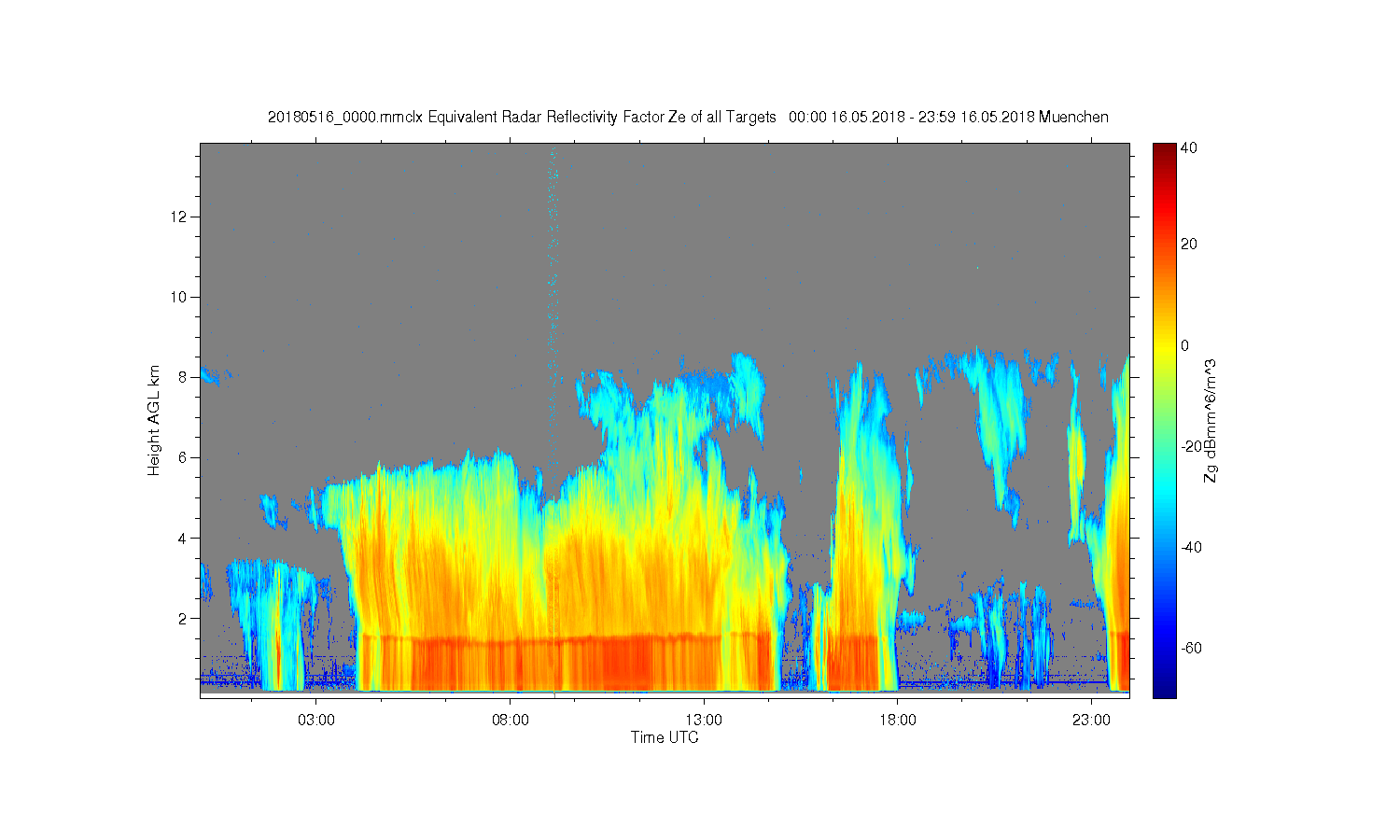This screenshot has width=1400, height=840.
Task: Click the '10' height axis label
Action: click(180, 297)
